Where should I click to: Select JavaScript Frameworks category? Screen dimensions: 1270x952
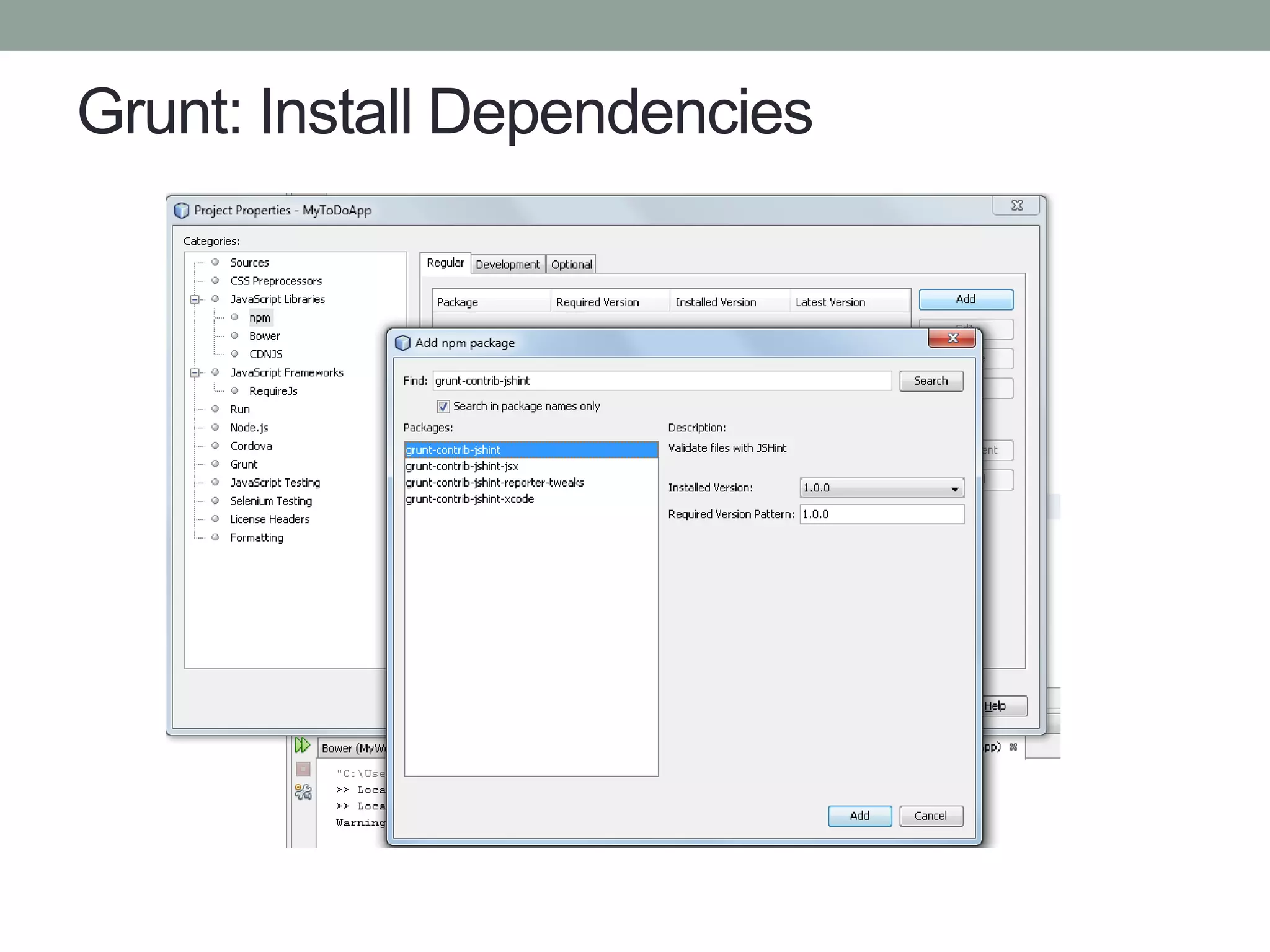286,372
